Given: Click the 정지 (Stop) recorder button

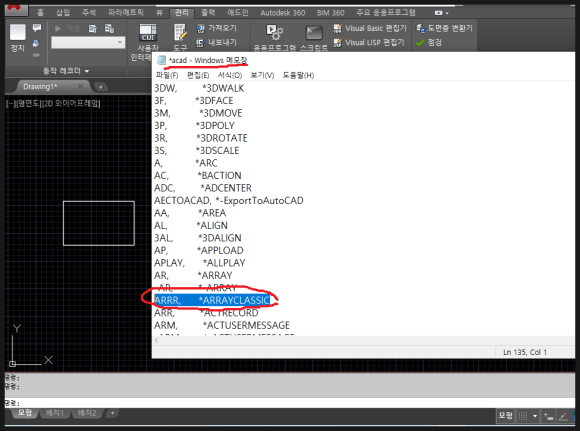Looking at the screenshot, I should [17, 38].
